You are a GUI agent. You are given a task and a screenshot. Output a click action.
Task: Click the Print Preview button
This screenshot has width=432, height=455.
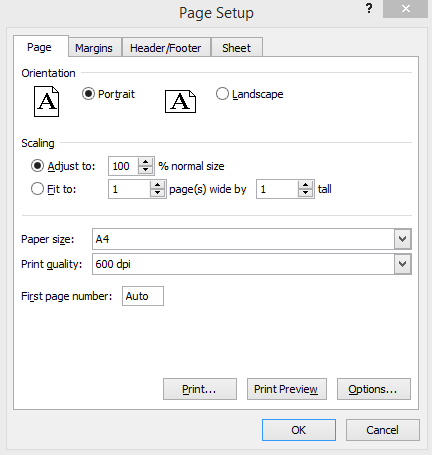coord(287,389)
